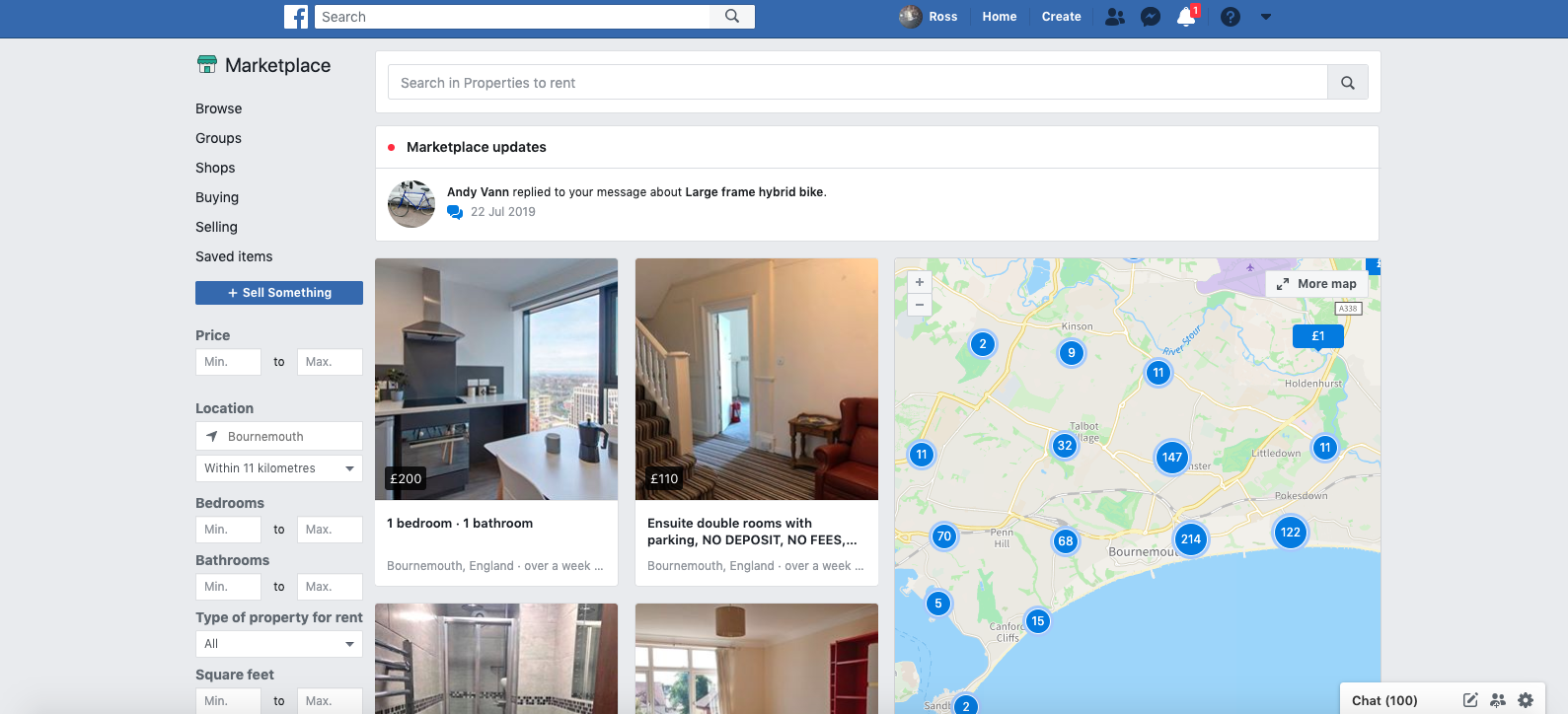Expand map with More map button
This screenshot has height=714, width=1568.
pyautogui.click(x=1317, y=284)
